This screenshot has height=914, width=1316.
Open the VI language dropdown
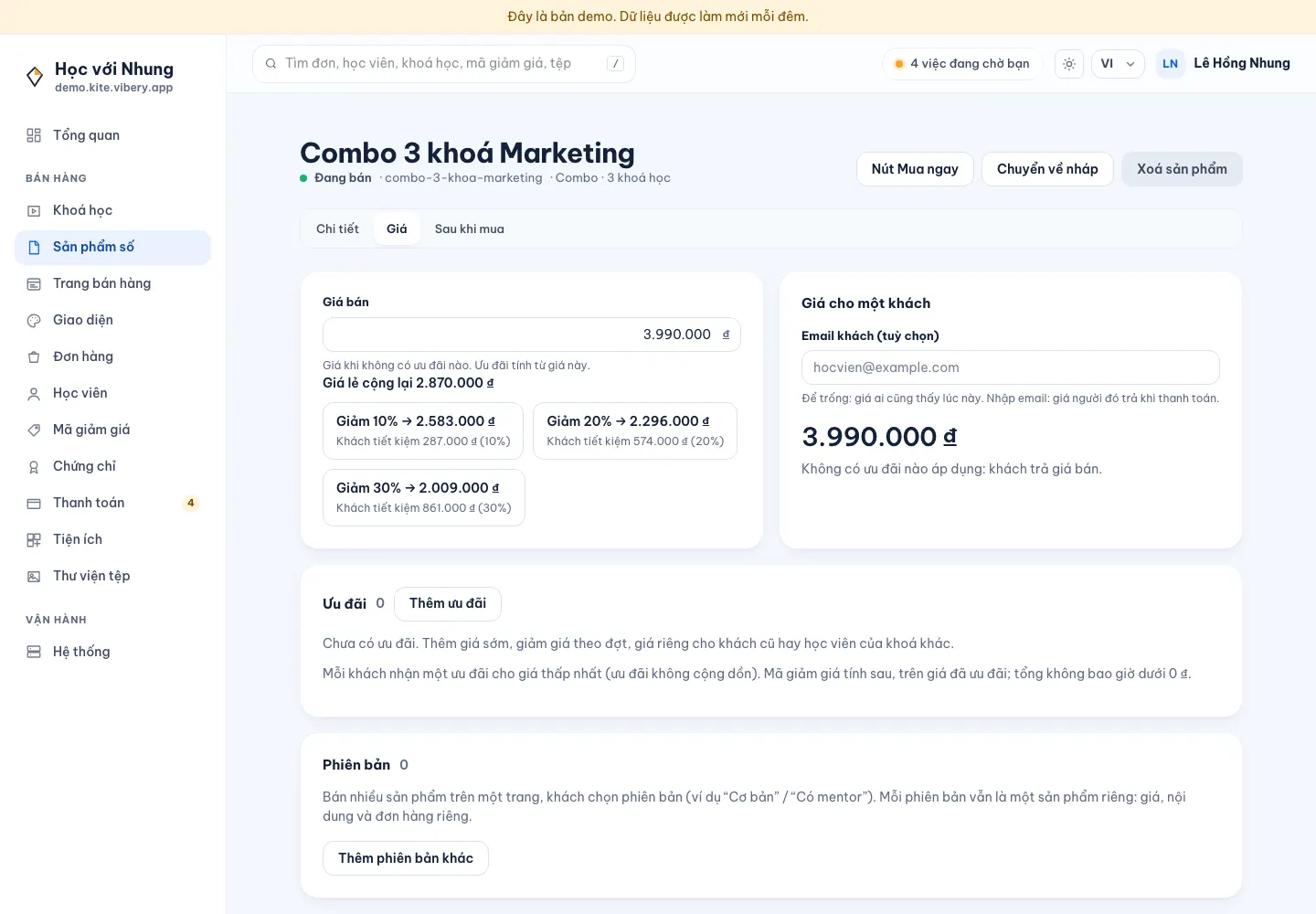tap(1118, 64)
